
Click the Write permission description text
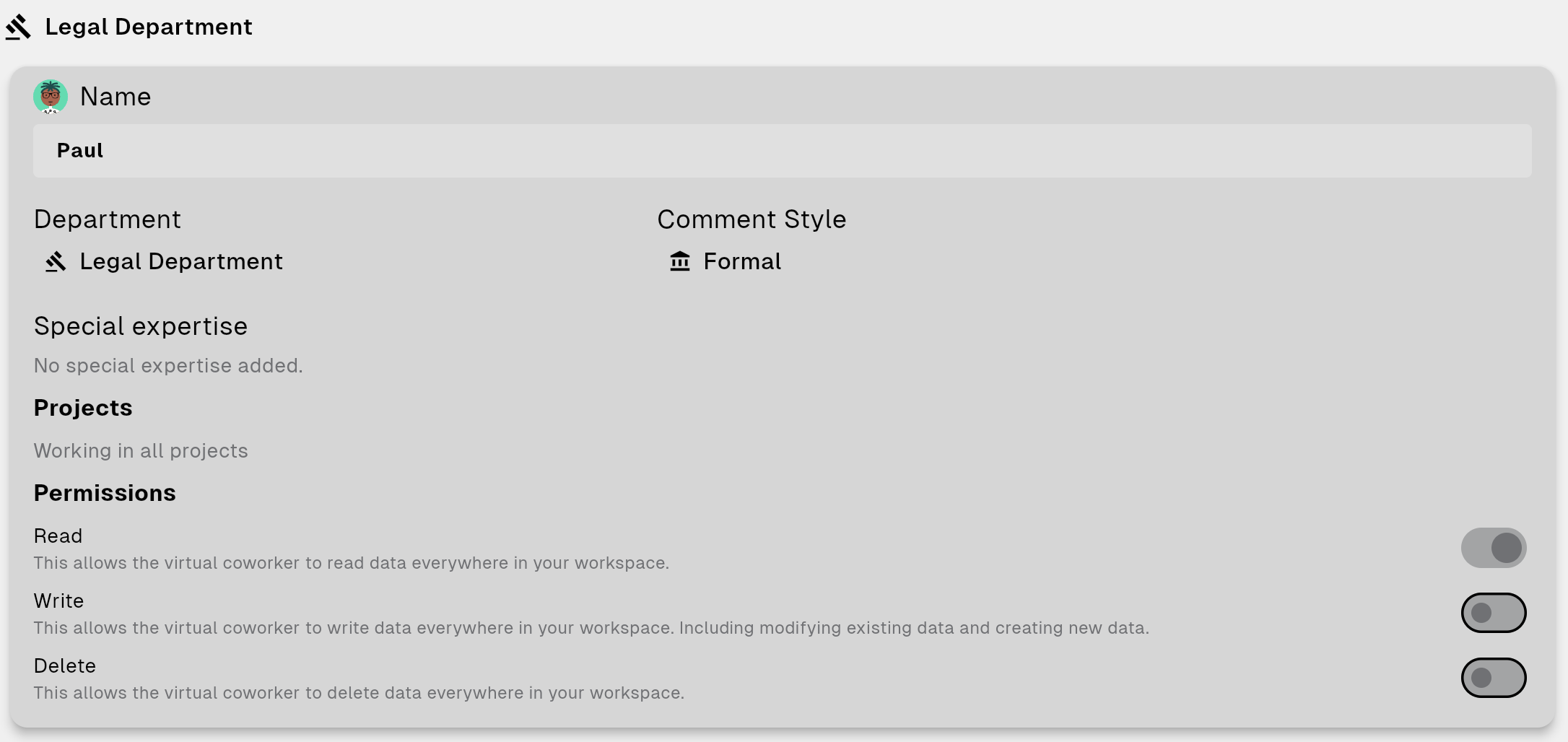tap(591, 628)
